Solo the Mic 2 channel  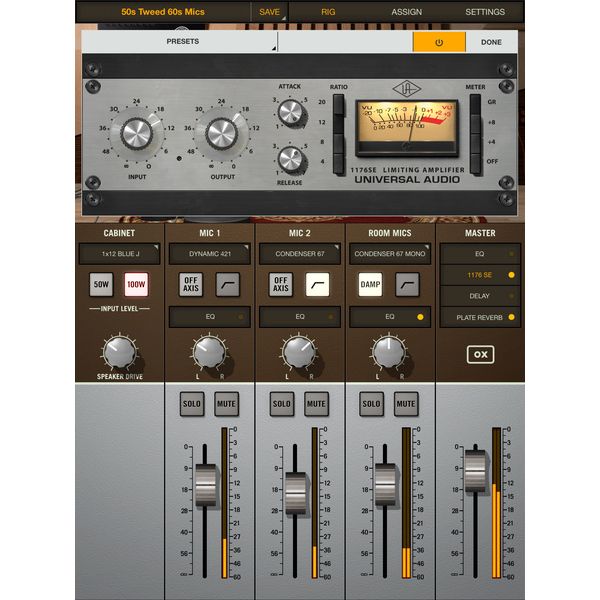(x=282, y=404)
